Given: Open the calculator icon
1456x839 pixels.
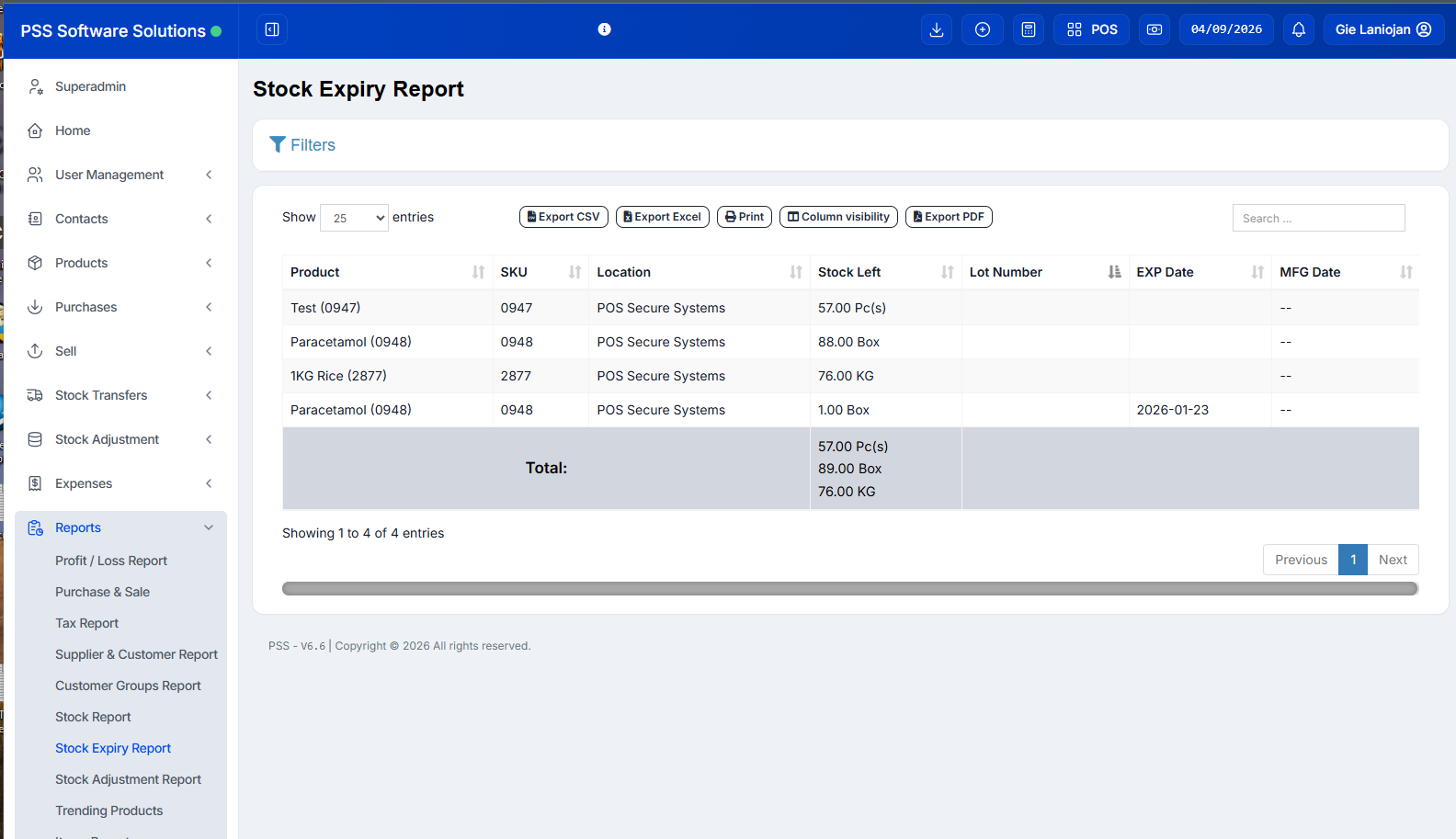Looking at the screenshot, I should (1028, 29).
